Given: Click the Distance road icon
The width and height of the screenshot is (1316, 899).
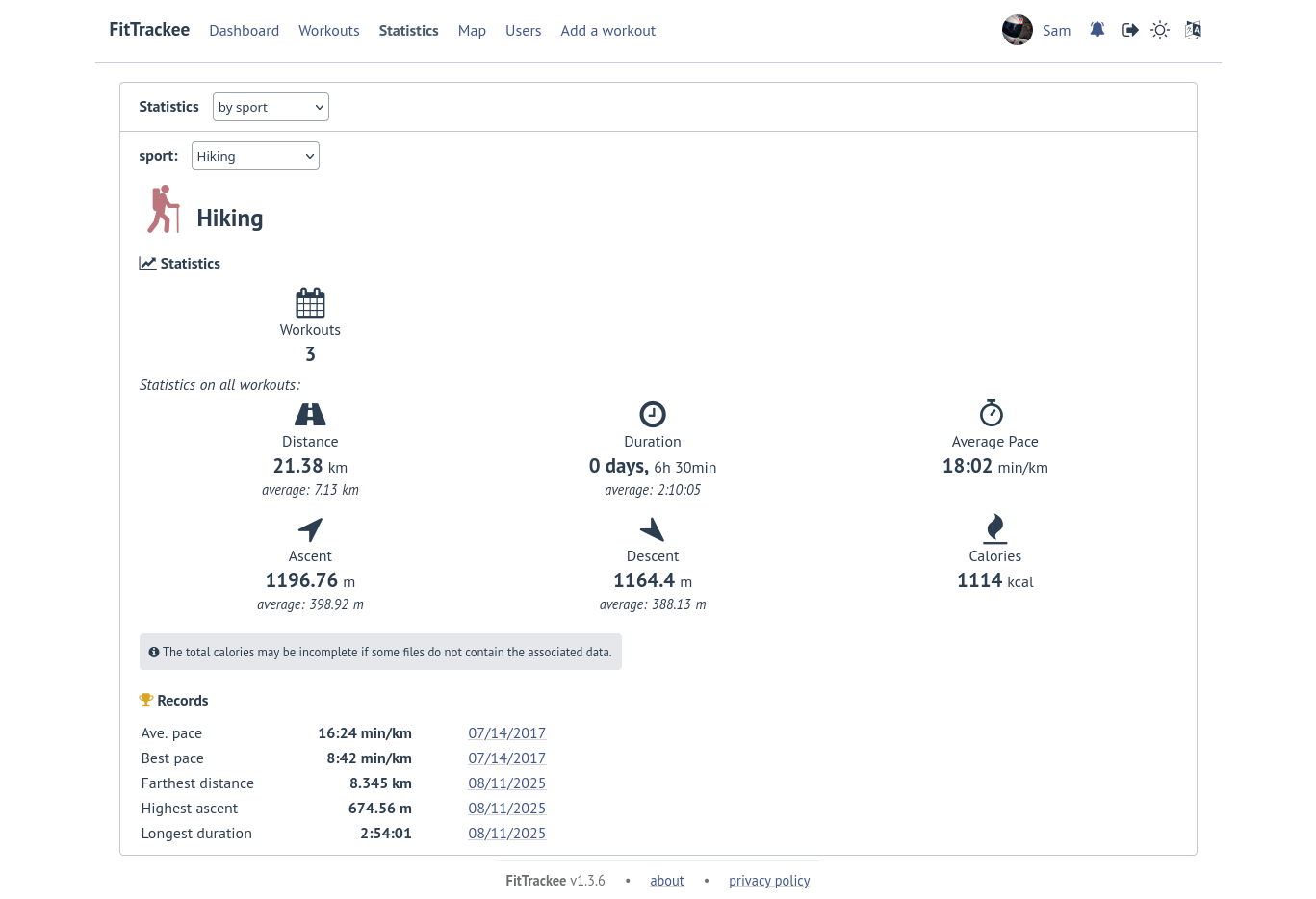Looking at the screenshot, I should click(x=310, y=414).
